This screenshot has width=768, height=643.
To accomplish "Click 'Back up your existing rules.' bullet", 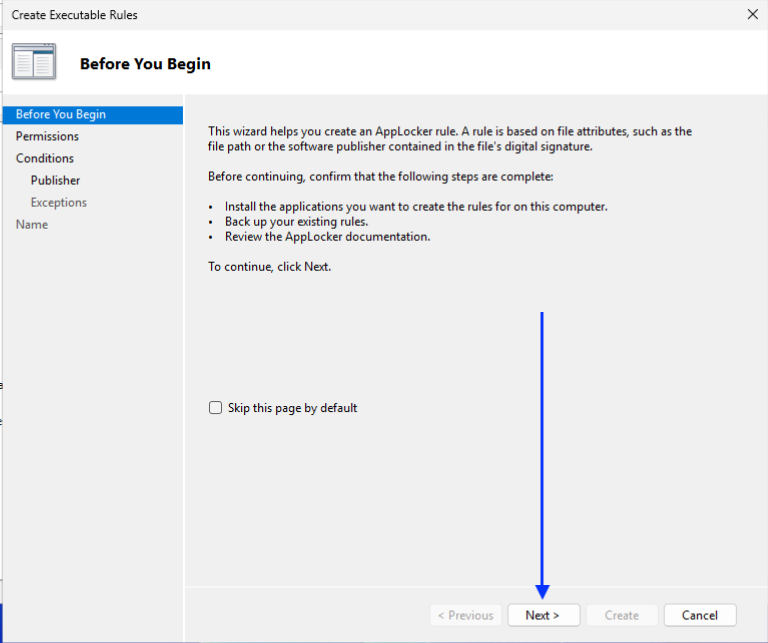I will point(296,222).
